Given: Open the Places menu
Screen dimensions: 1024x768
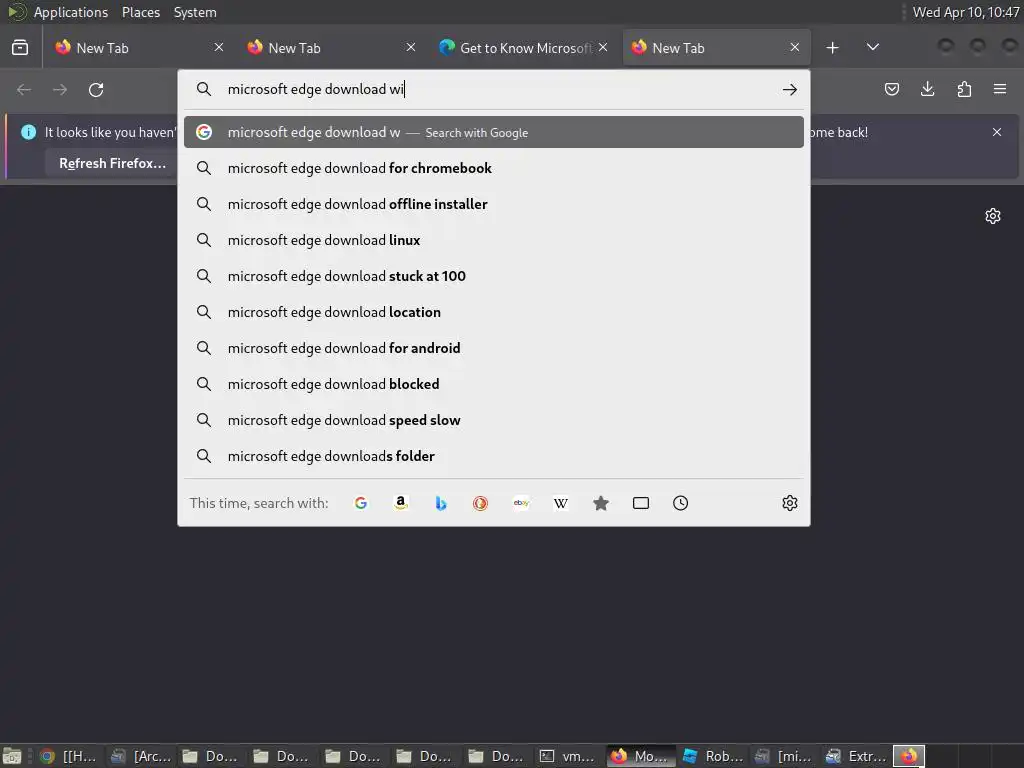Looking at the screenshot, I should 140,12.
